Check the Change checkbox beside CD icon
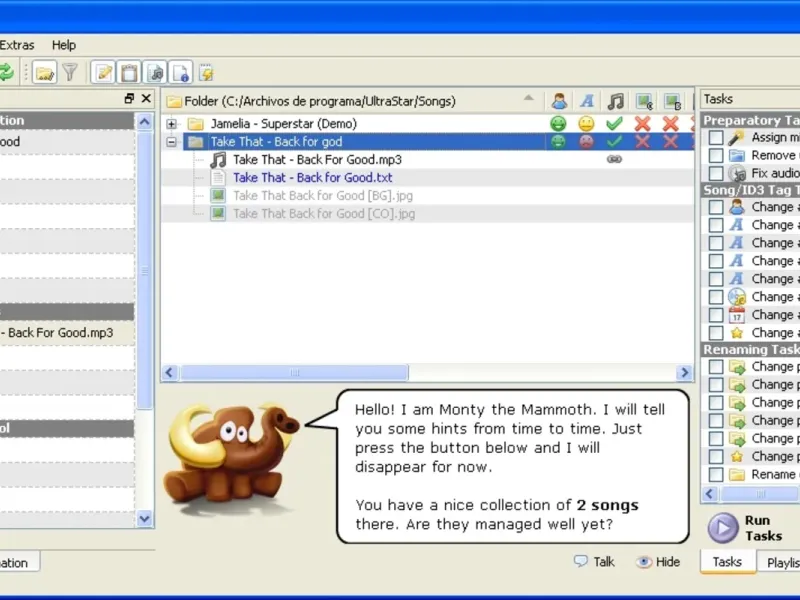Viewport: 800px width, 600px height. (x=716, y=297)
